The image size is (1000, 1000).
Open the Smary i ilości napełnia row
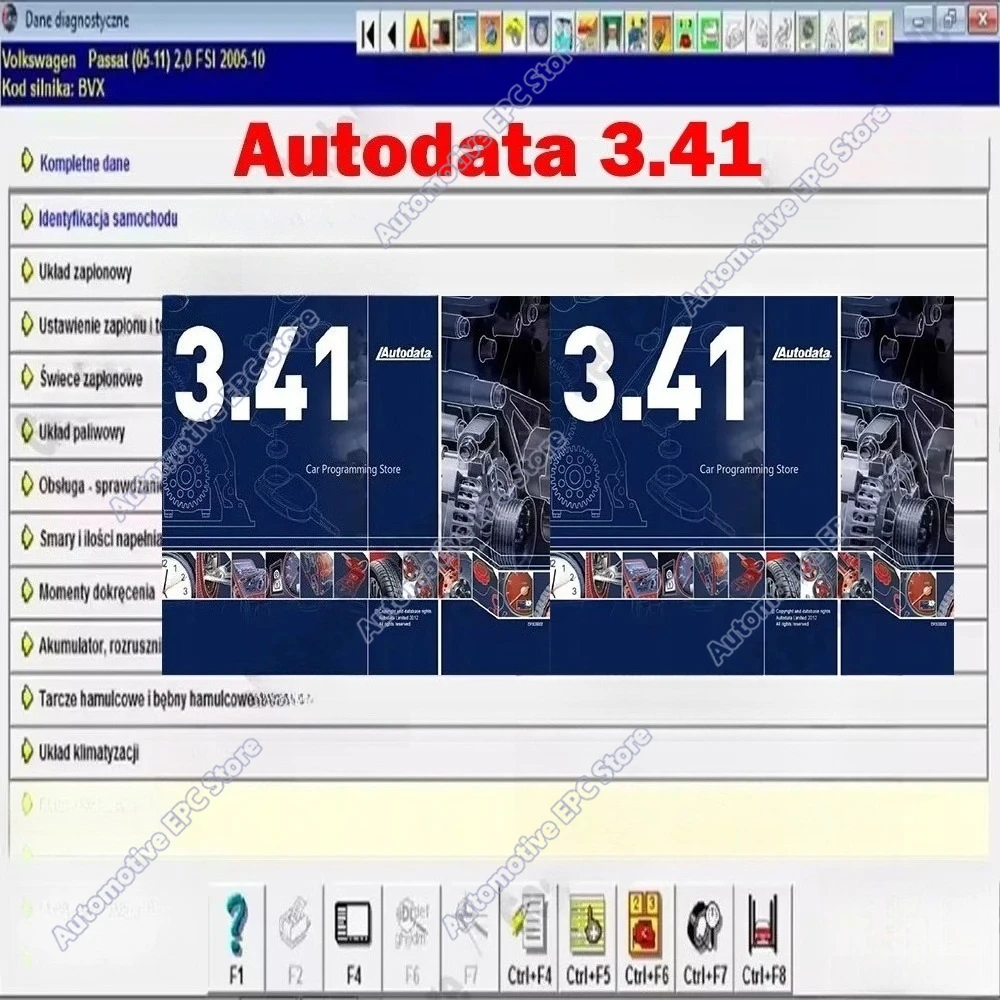tap(86, 538)
